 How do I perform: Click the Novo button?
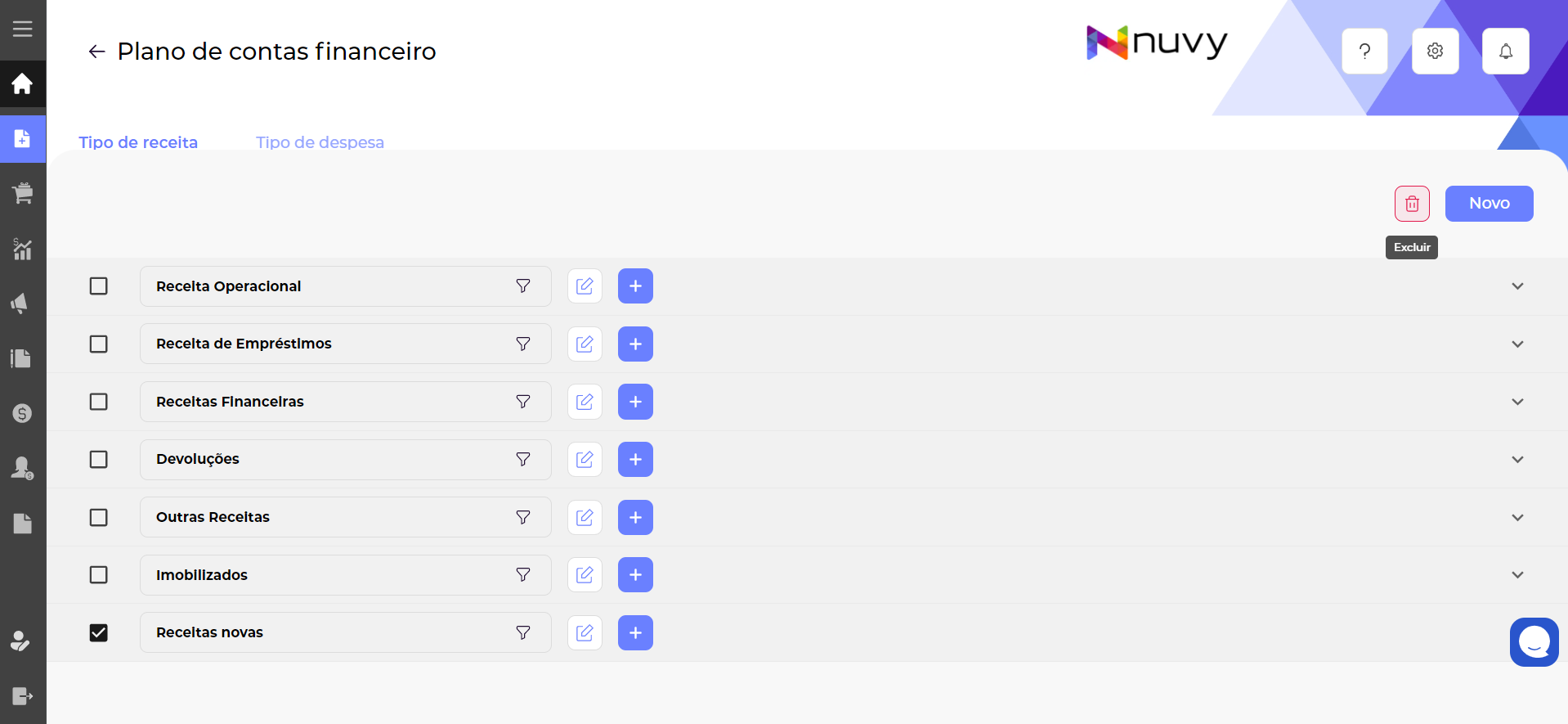point(1489,204)
